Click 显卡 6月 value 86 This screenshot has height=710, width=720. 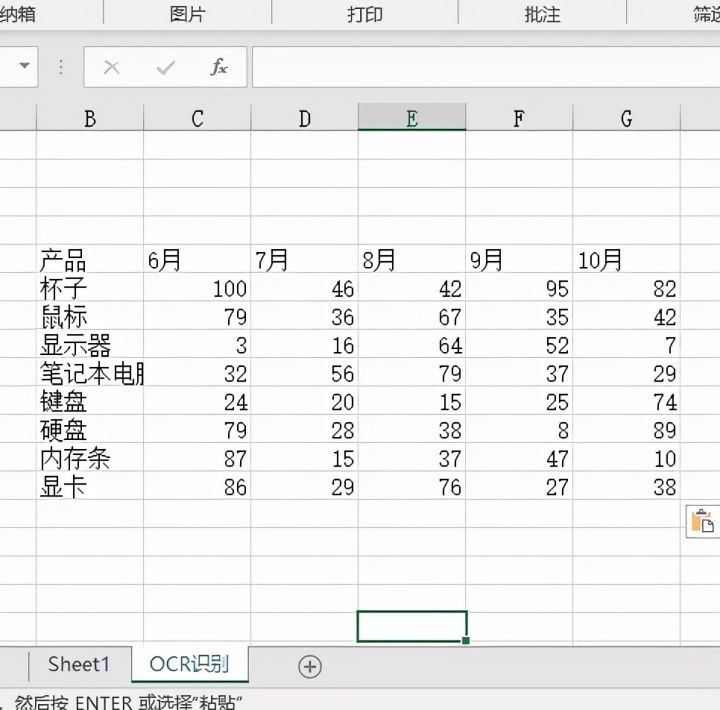[197, 486]
